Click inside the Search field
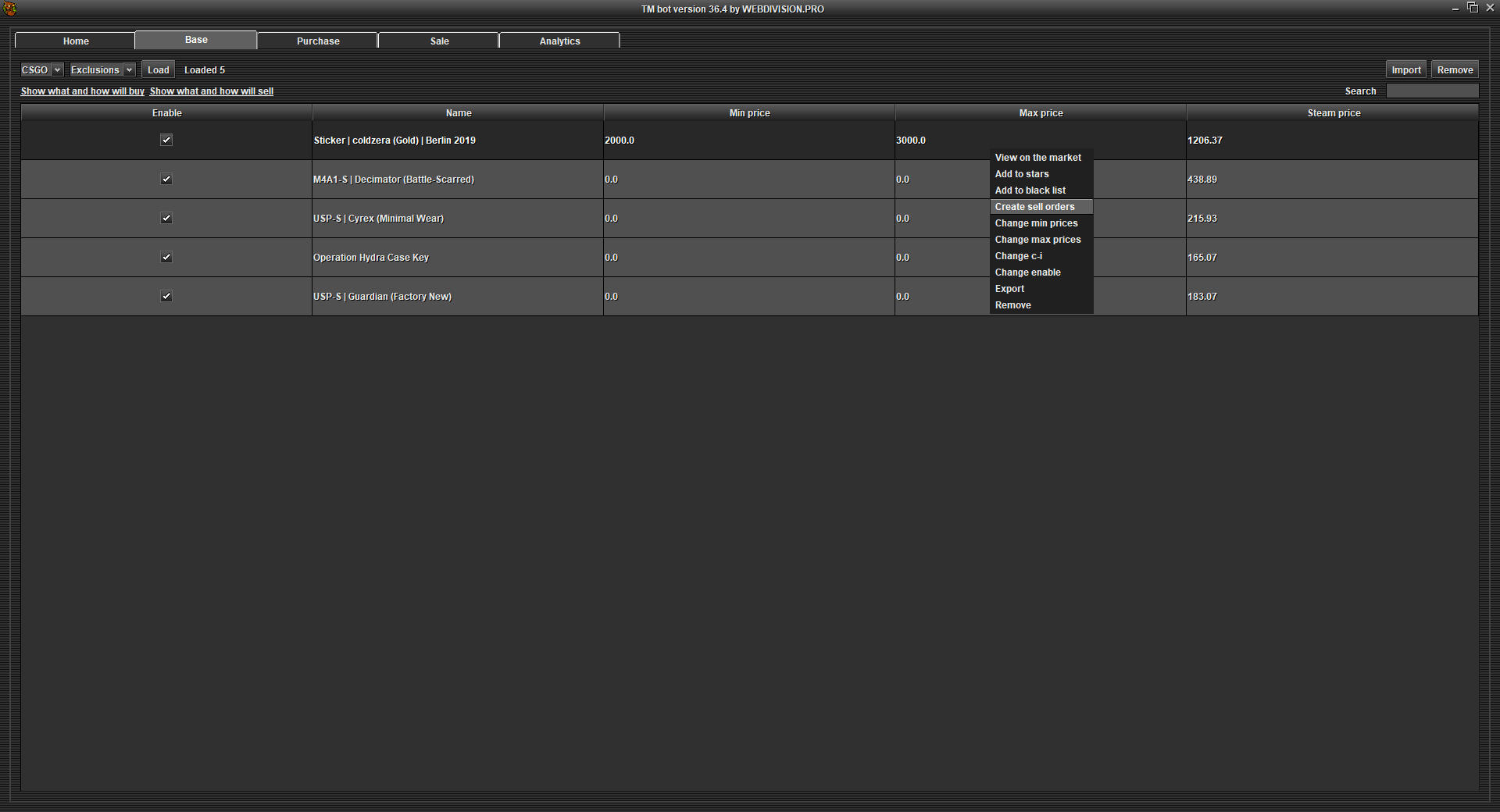Image resolution: width=1500 pixels, height=812 pixels. [x=1431, y=91]
